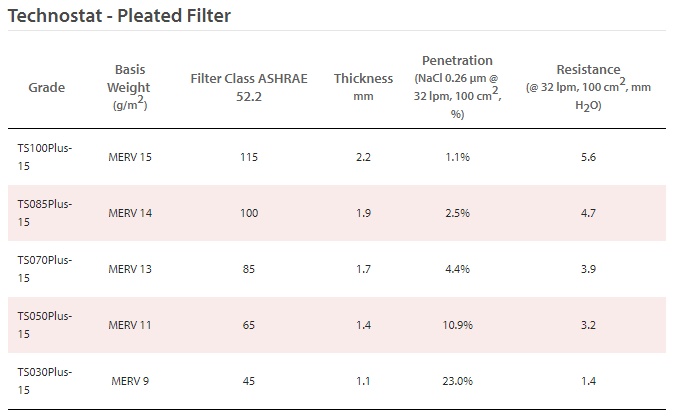Click the MERV 13 cell
The height and width of the screenshot is (418, 674).
pos(130,269)
